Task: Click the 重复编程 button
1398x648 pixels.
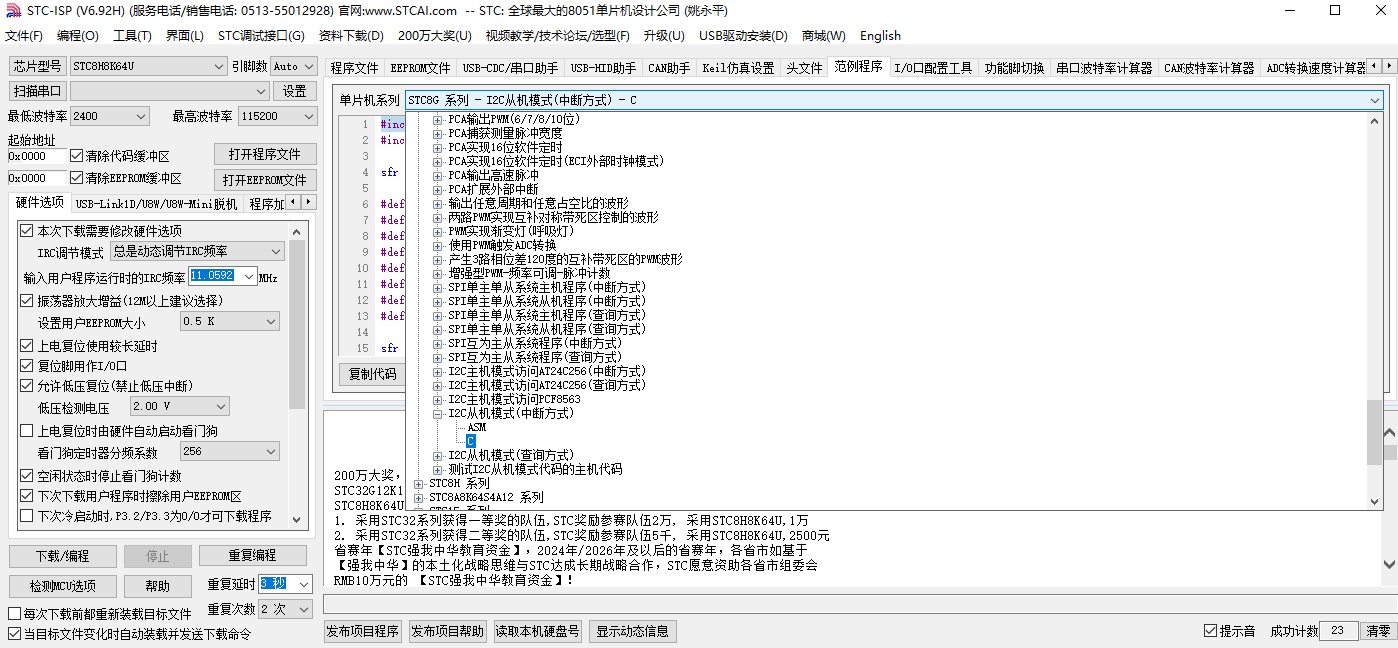Action: coord(252,556)
